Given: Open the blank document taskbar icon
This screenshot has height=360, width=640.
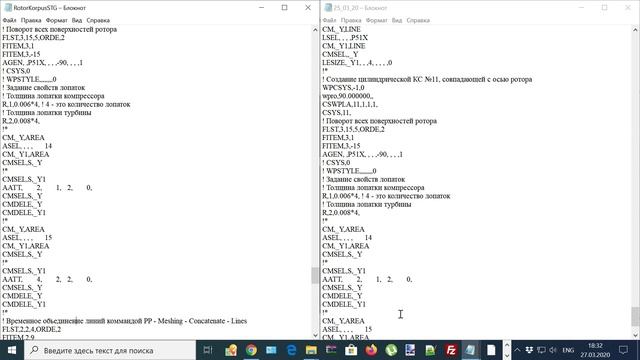Looking at the screenshot, I should tap(491, 350).
